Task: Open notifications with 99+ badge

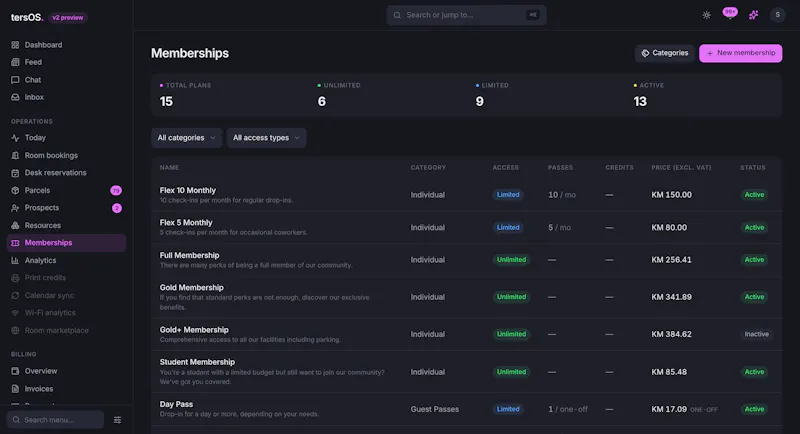Action: (x=730, y=14)
